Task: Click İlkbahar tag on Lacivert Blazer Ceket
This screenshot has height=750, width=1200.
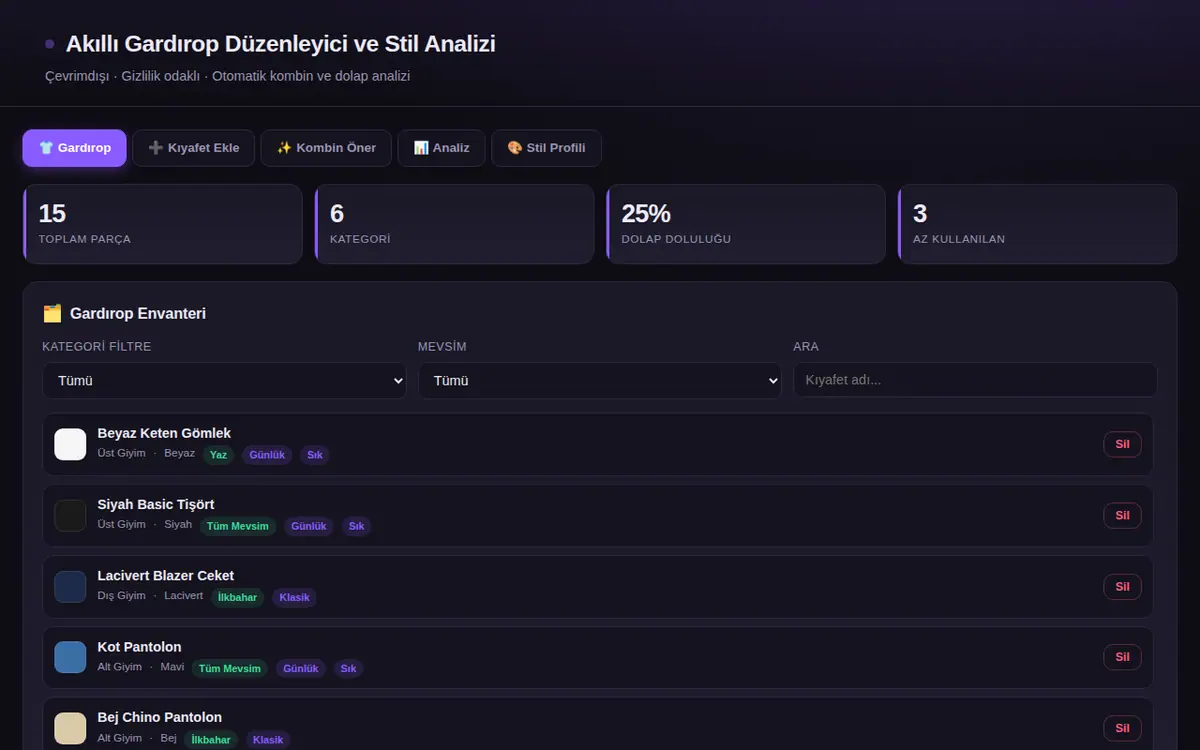Action: point(237,597)
